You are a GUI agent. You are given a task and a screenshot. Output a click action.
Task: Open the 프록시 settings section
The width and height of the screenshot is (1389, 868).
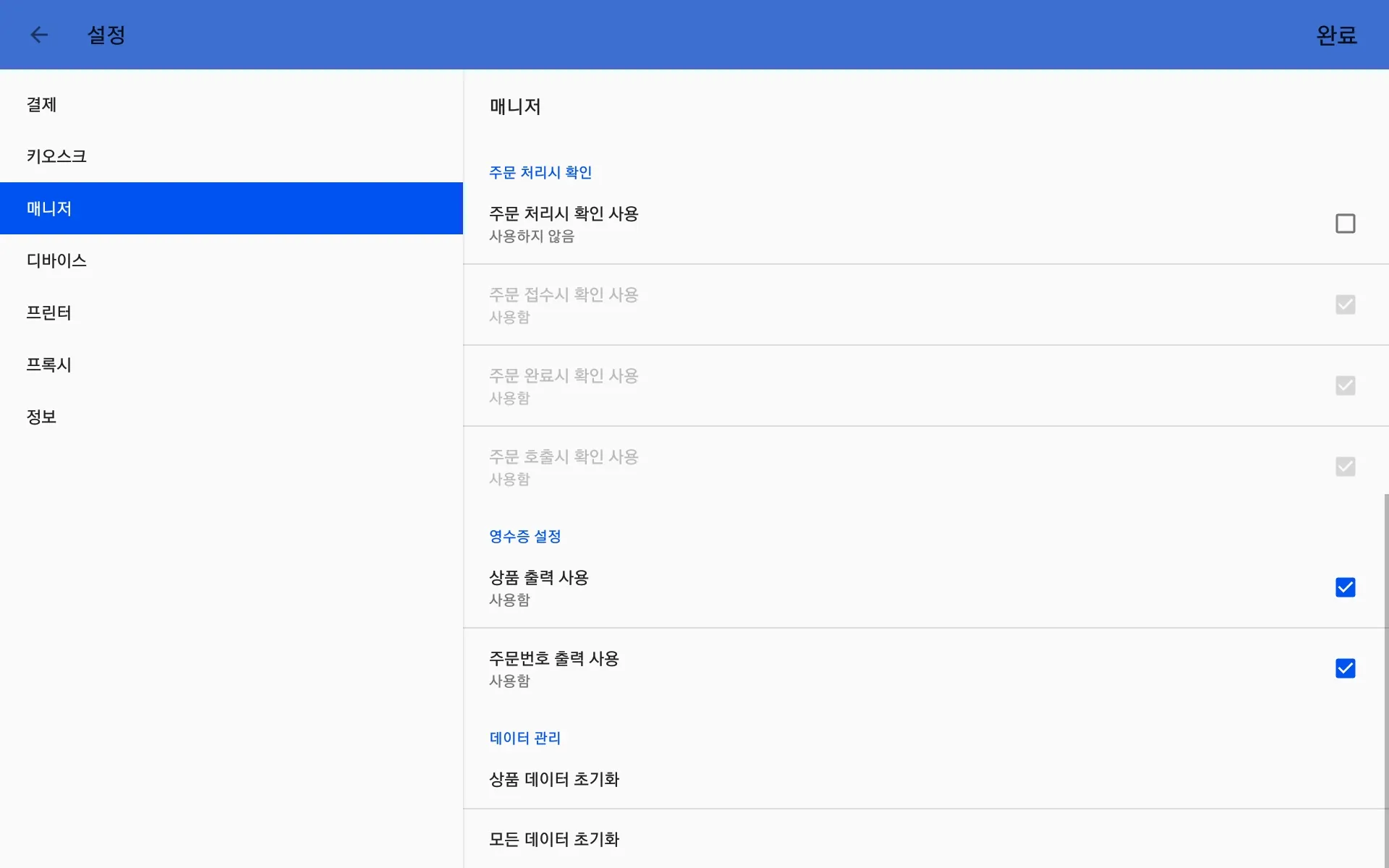pos(49,365)
